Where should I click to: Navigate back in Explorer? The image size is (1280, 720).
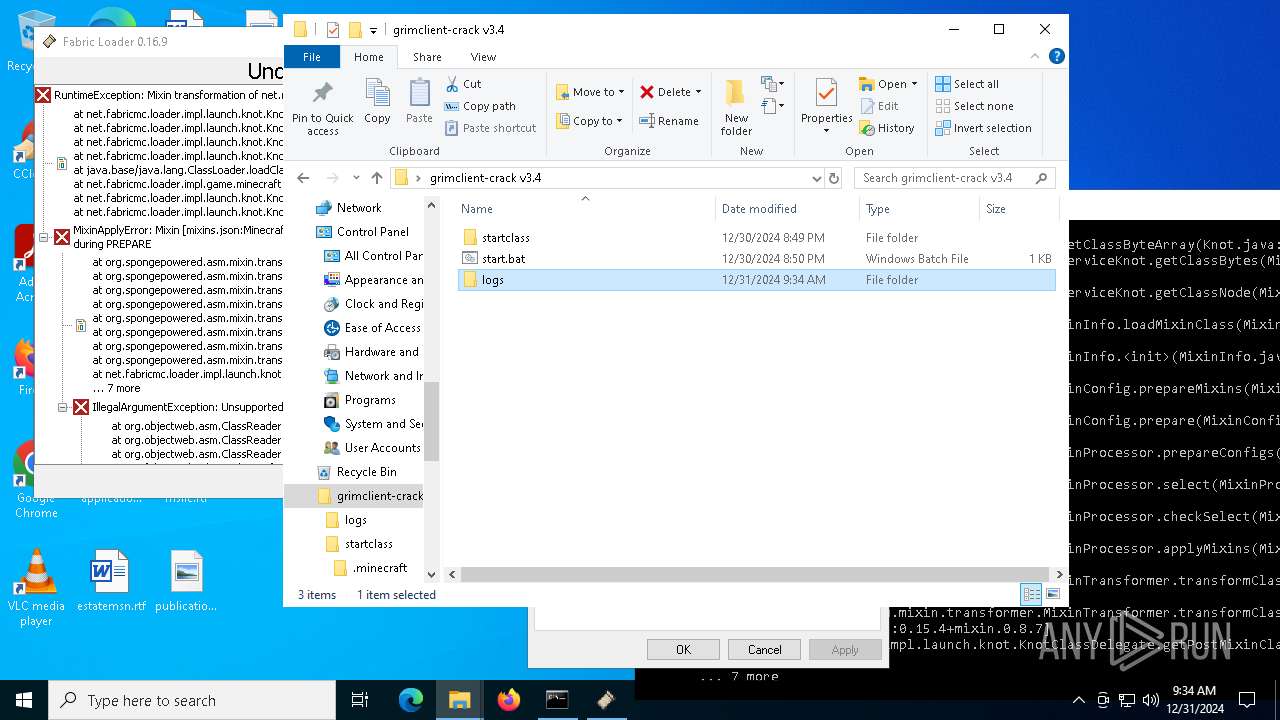tap(303, 178)
